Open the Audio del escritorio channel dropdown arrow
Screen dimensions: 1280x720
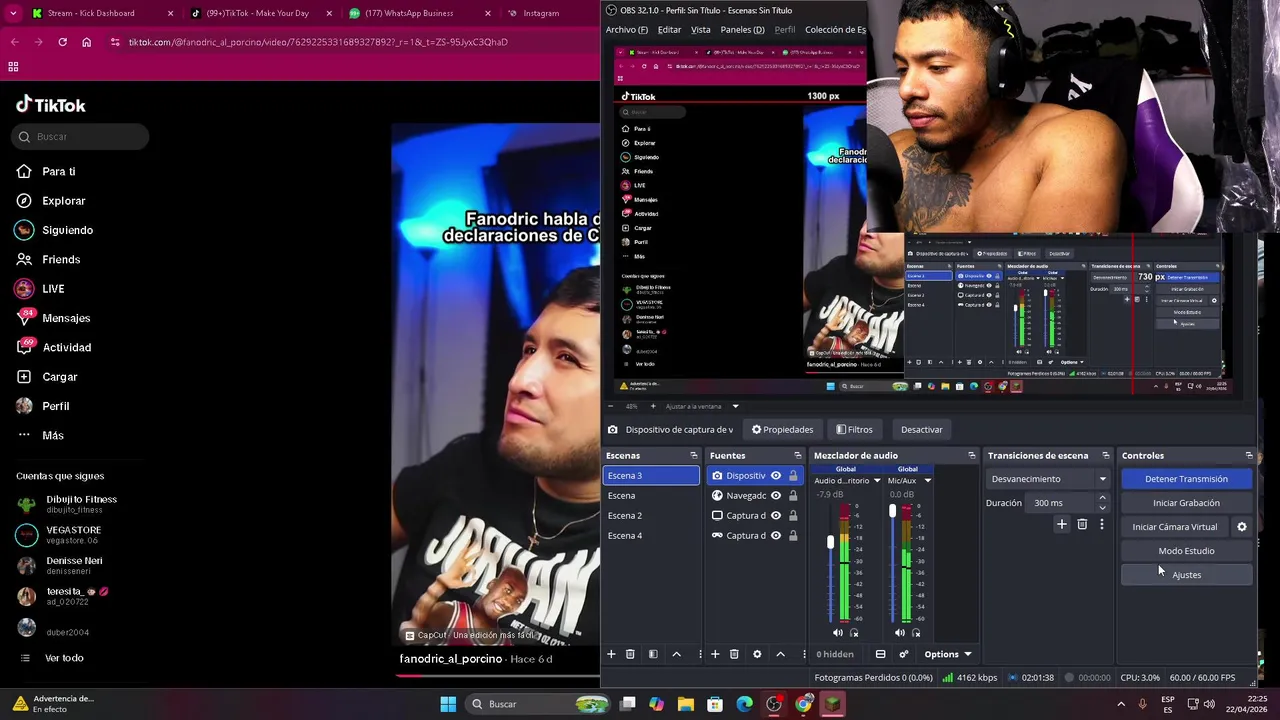tap(877, 481)
